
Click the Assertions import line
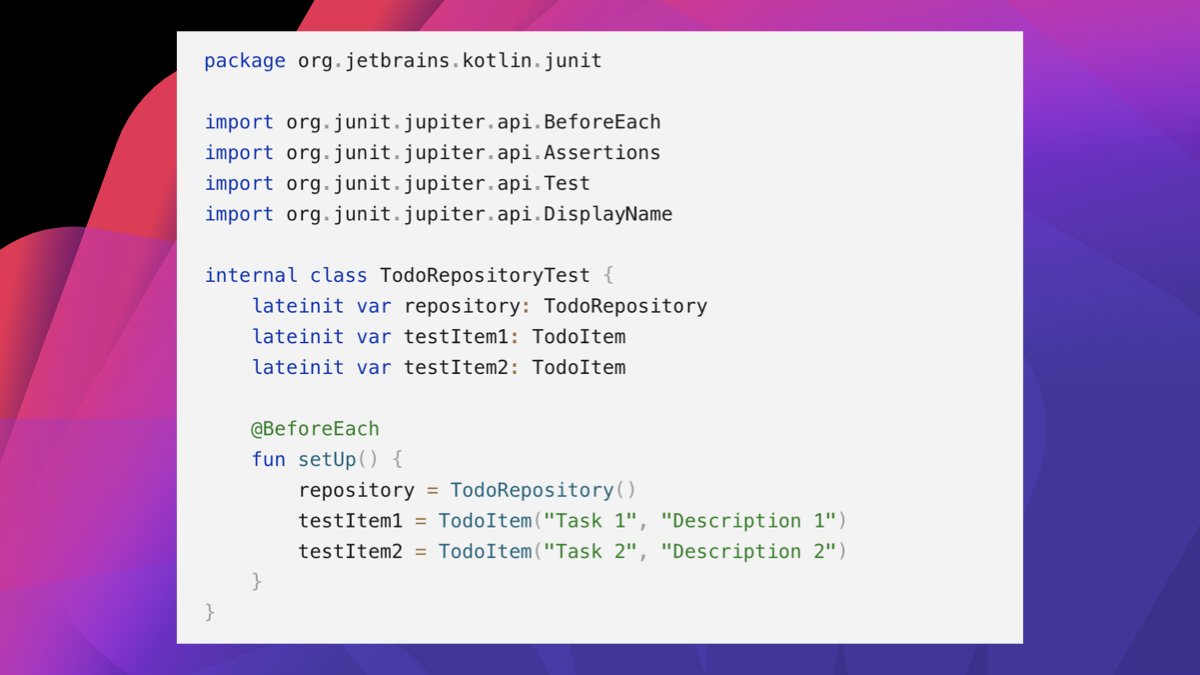point(430,152)
